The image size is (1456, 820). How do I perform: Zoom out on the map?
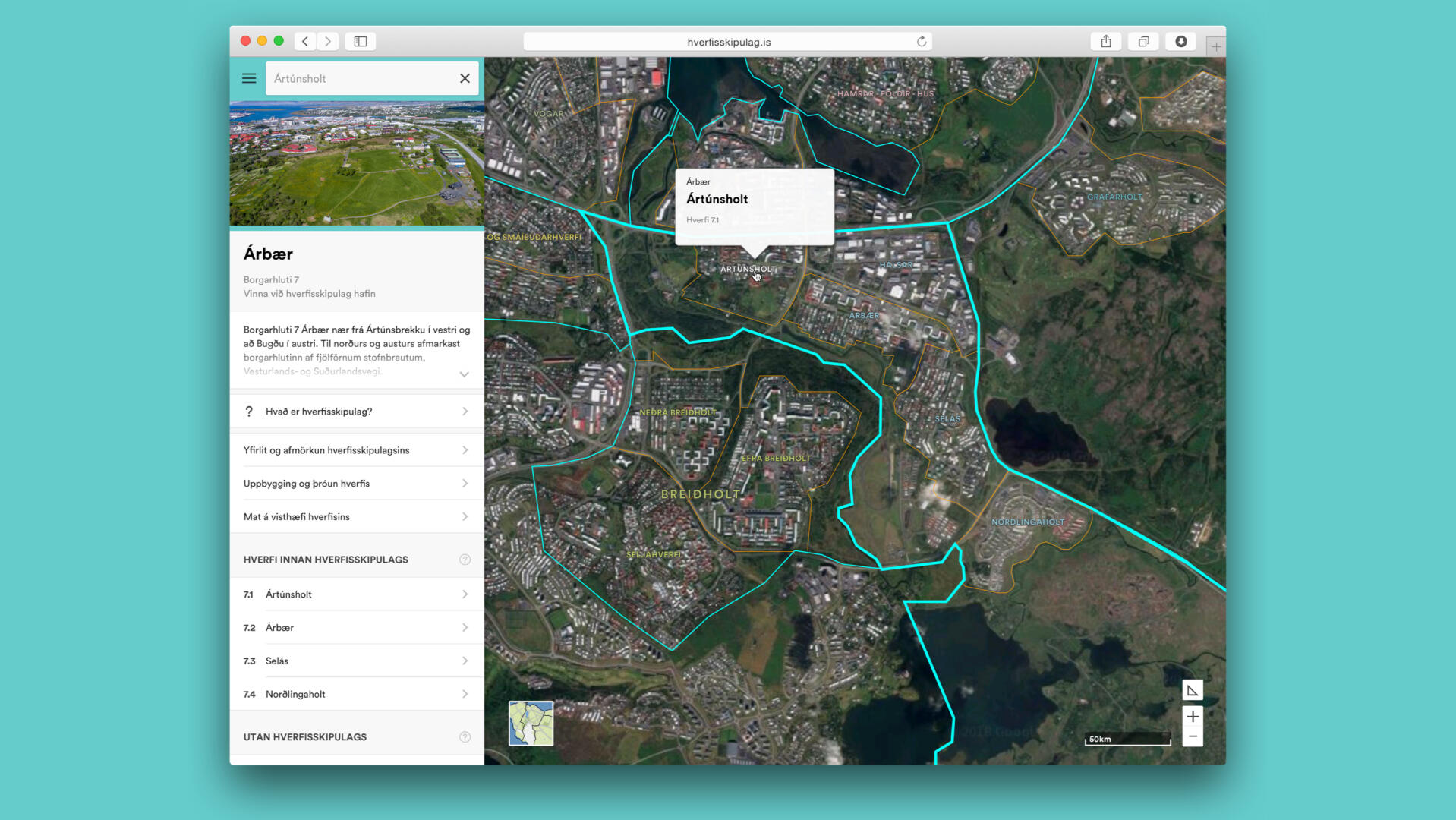coord(1192,736)
